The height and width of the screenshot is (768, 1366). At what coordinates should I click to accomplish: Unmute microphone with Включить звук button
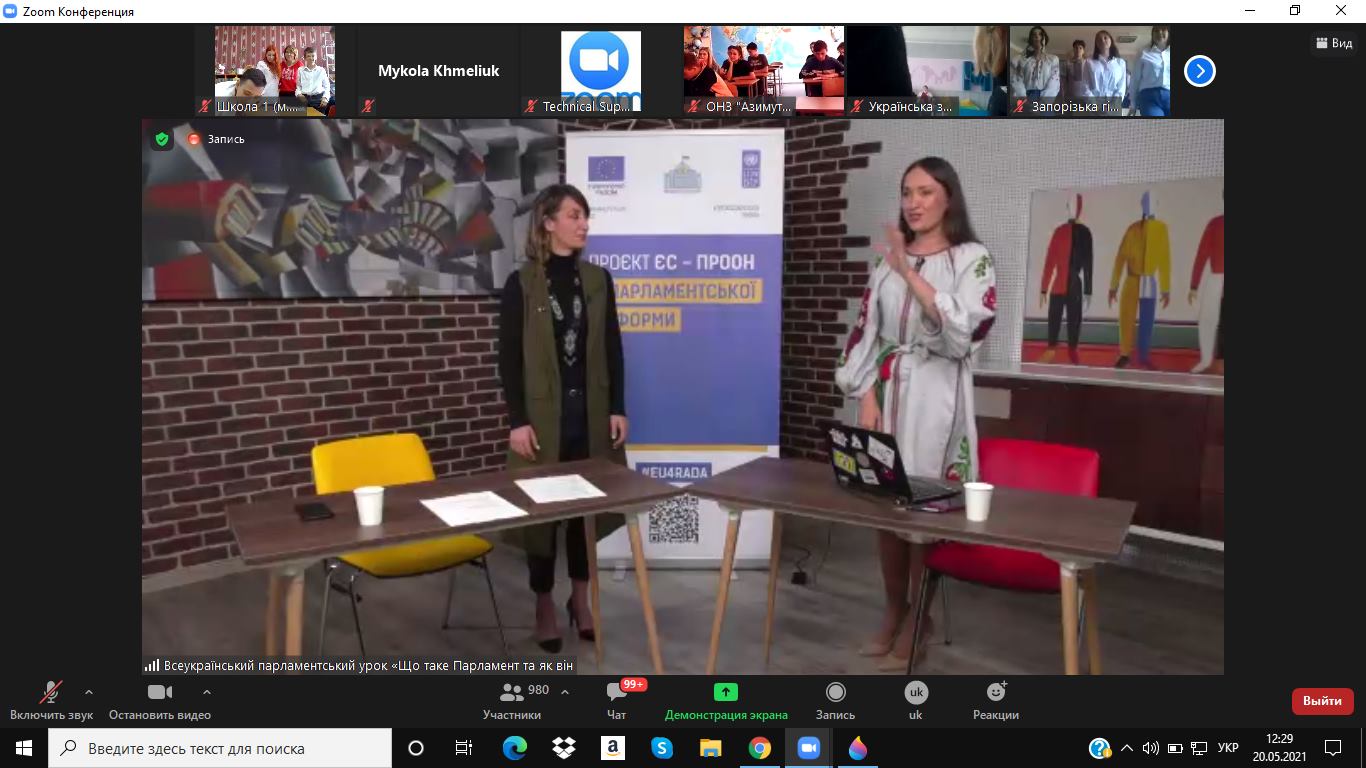coord(51,701)
